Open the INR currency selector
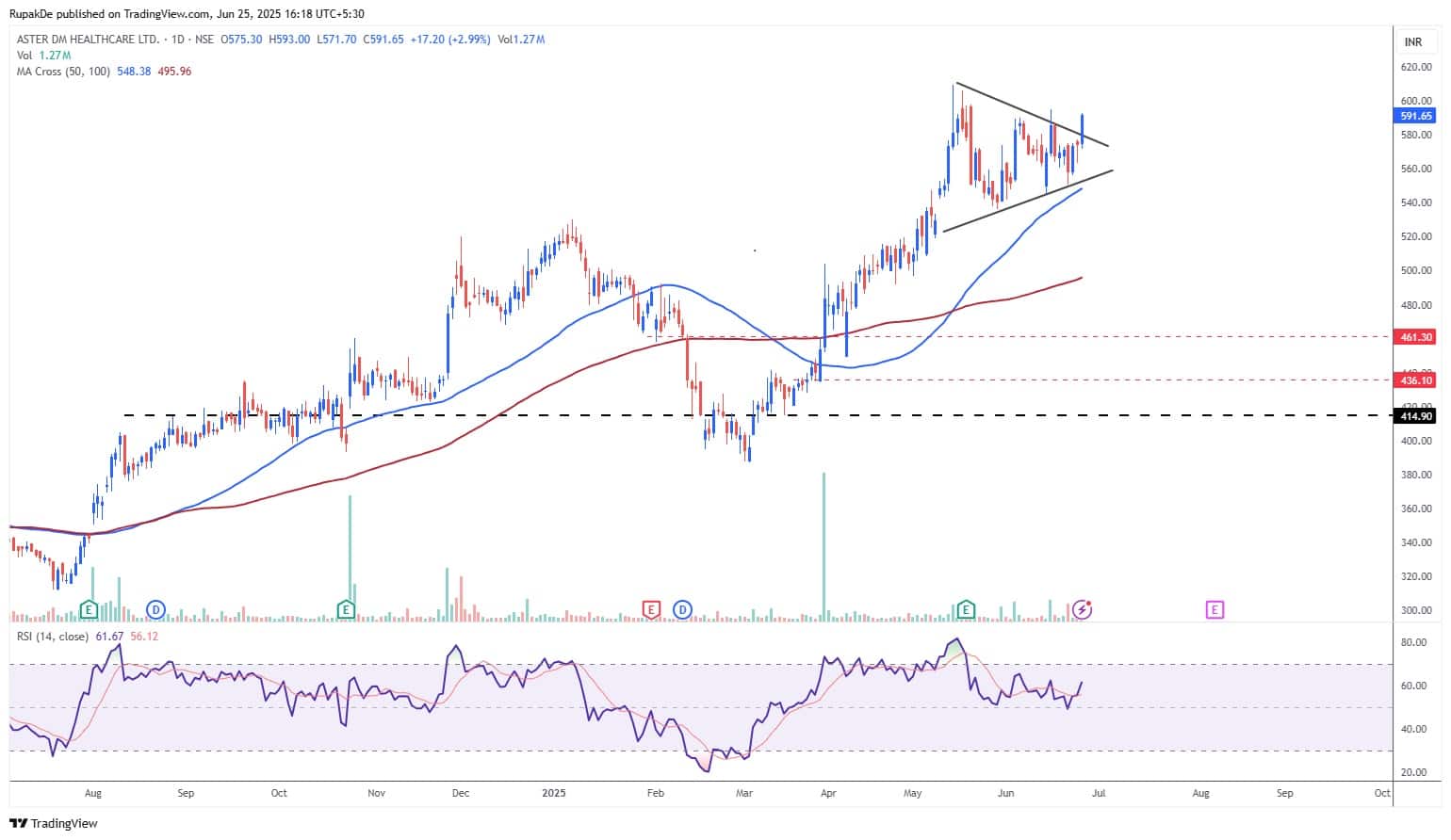The image size is (1451, 840). click(1413, 42)
